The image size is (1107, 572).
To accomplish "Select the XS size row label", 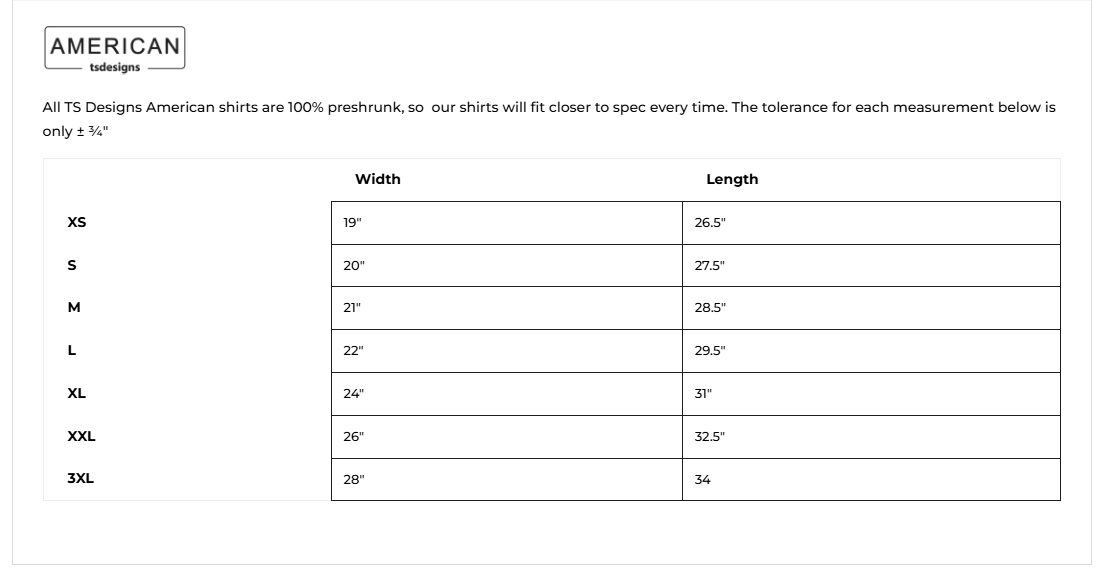I will (x=77, y=223).
